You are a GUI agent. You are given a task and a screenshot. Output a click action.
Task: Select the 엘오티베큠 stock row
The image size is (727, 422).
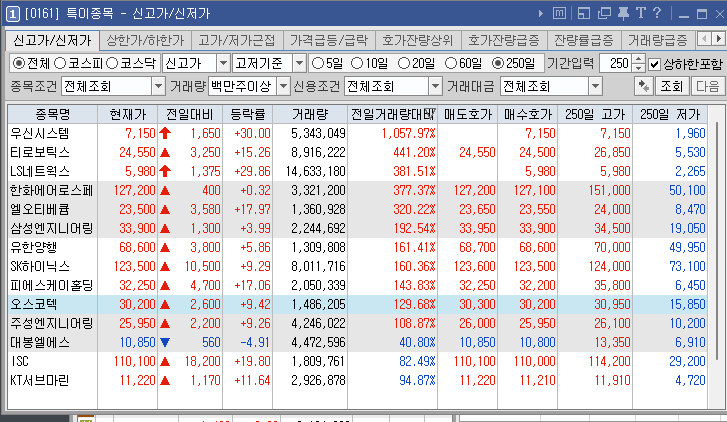pos(357,210)
